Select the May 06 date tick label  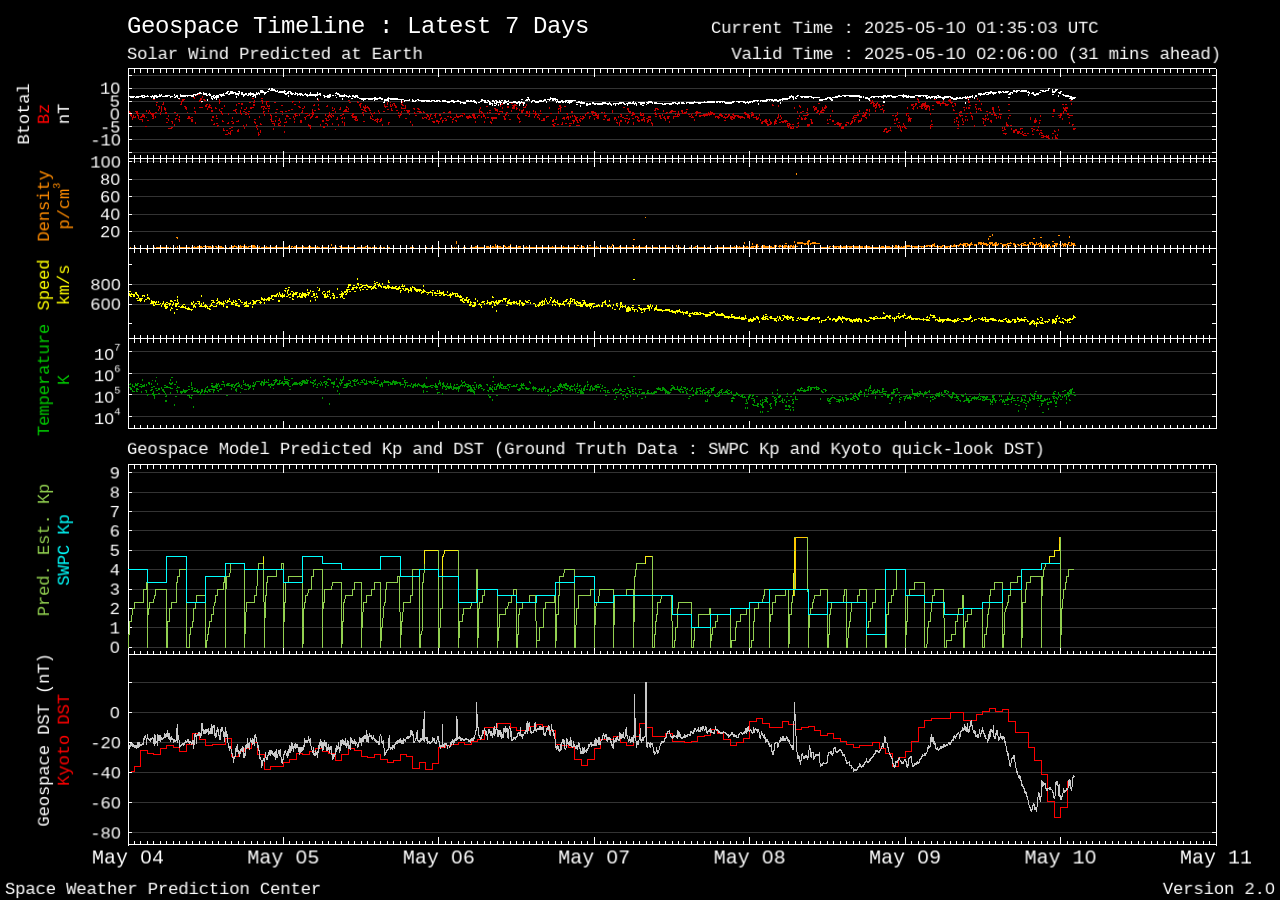point(439,857)
